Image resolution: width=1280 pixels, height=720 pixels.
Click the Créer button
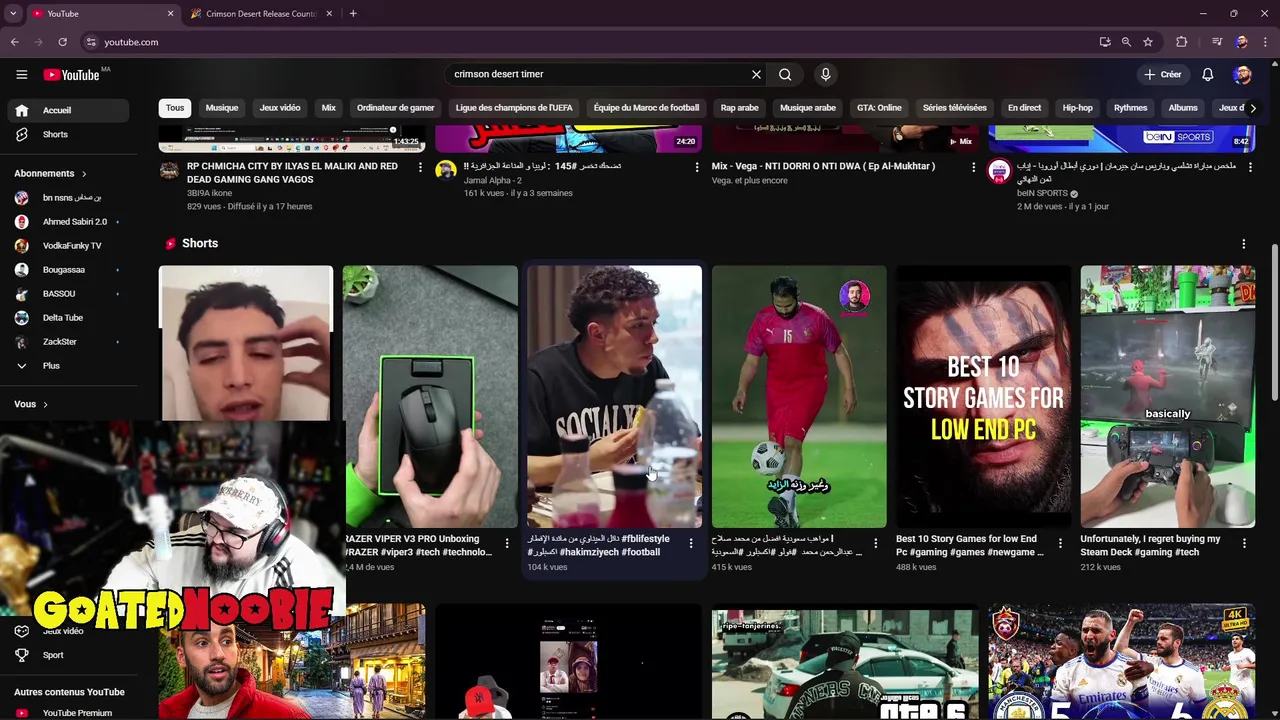(1163, 74)
